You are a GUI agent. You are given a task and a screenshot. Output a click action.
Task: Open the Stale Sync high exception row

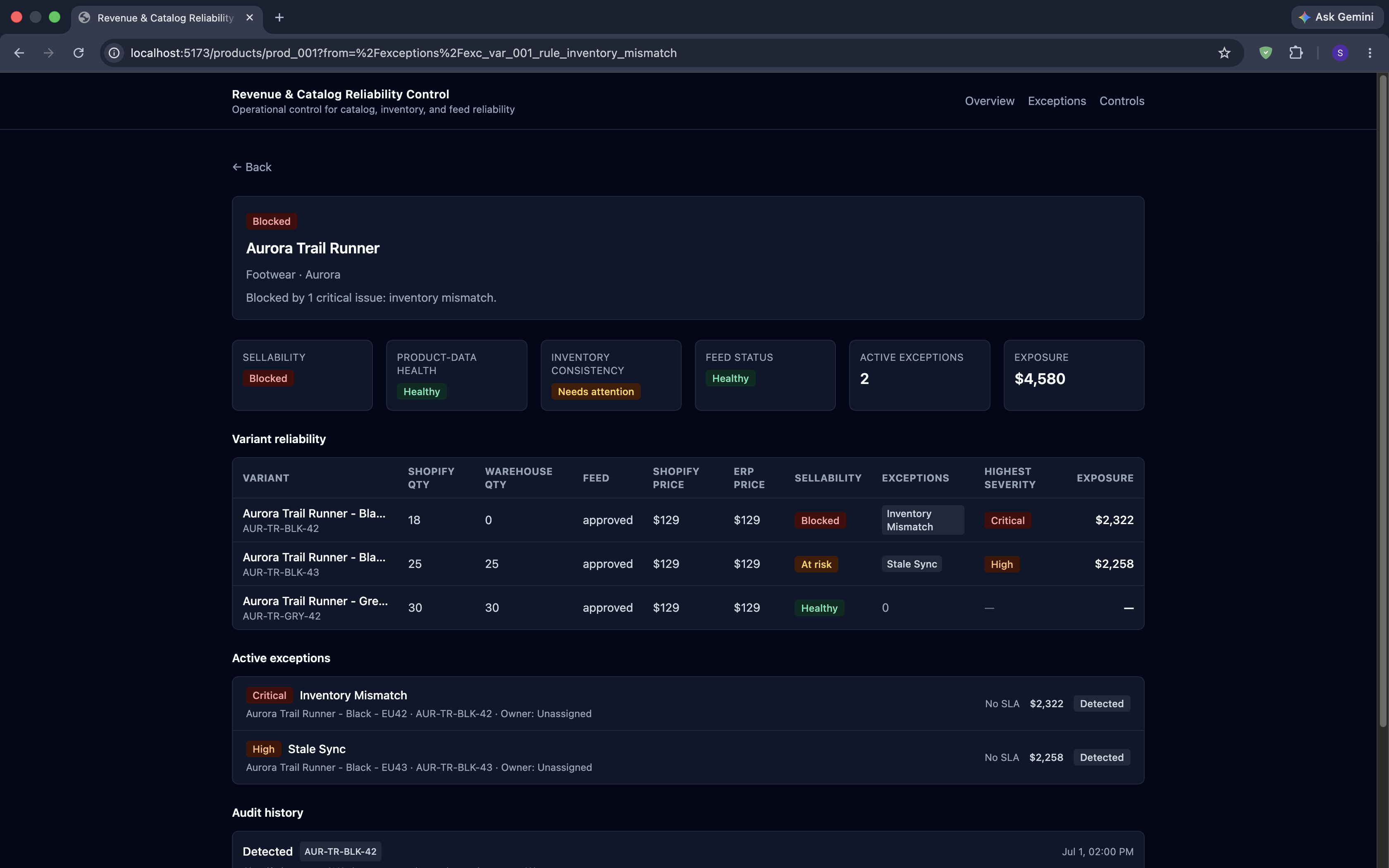[x=687, y=758]
